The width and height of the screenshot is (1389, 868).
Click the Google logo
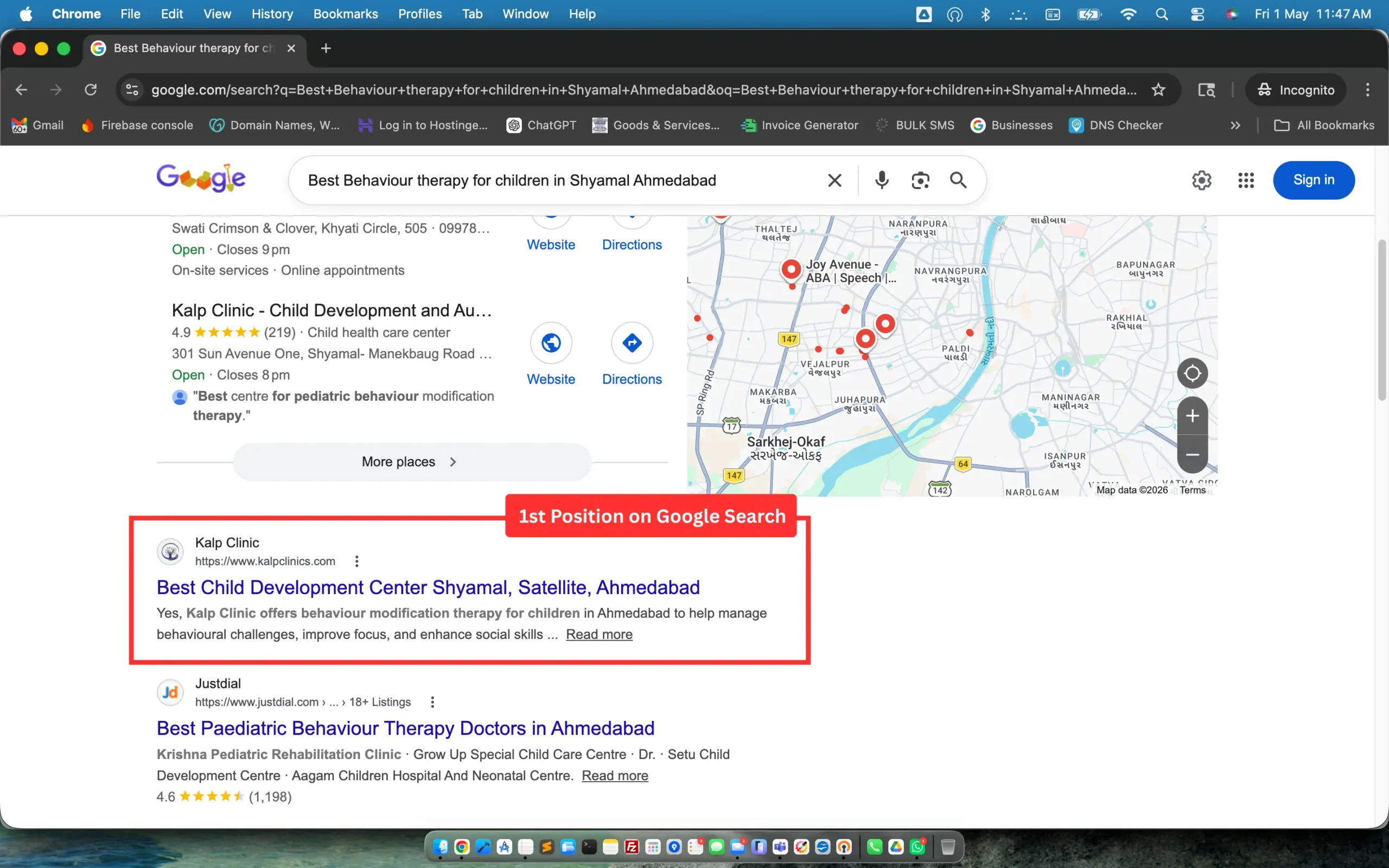[201, 178]
